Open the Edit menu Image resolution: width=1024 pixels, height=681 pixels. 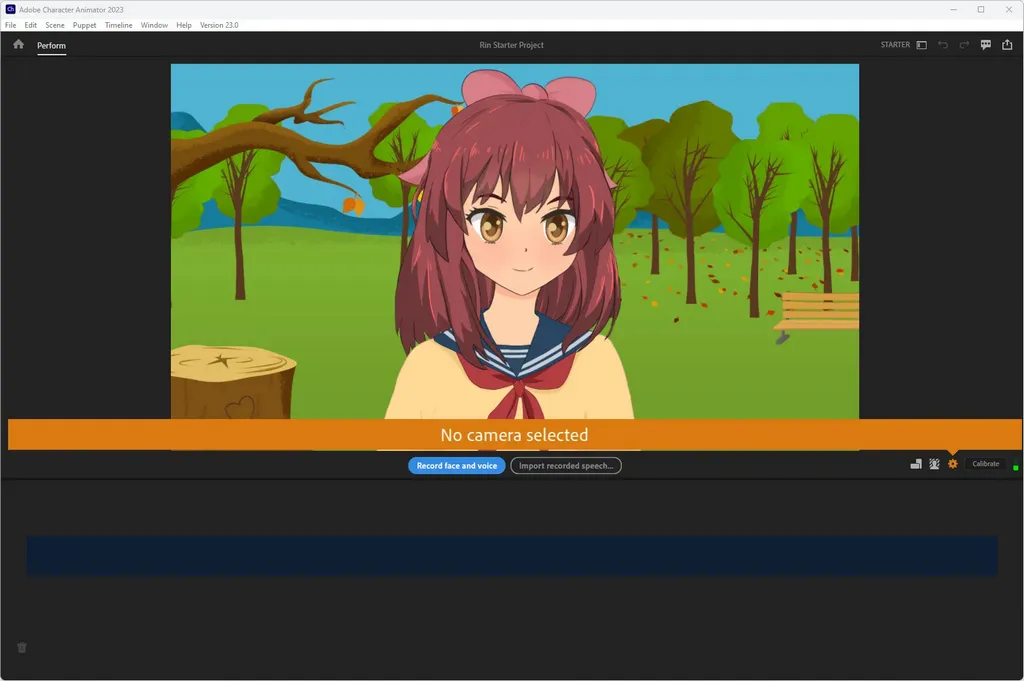31,25
